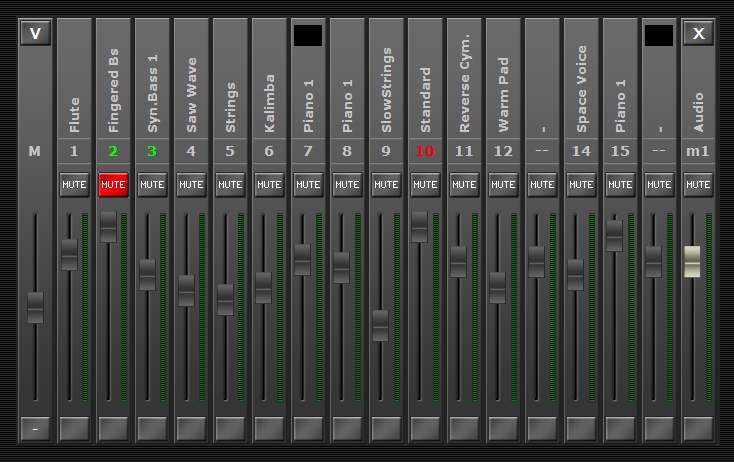This screenshot has width=734, height=462.
Task: Click the master volume fader handle
Action: [35, 308]
